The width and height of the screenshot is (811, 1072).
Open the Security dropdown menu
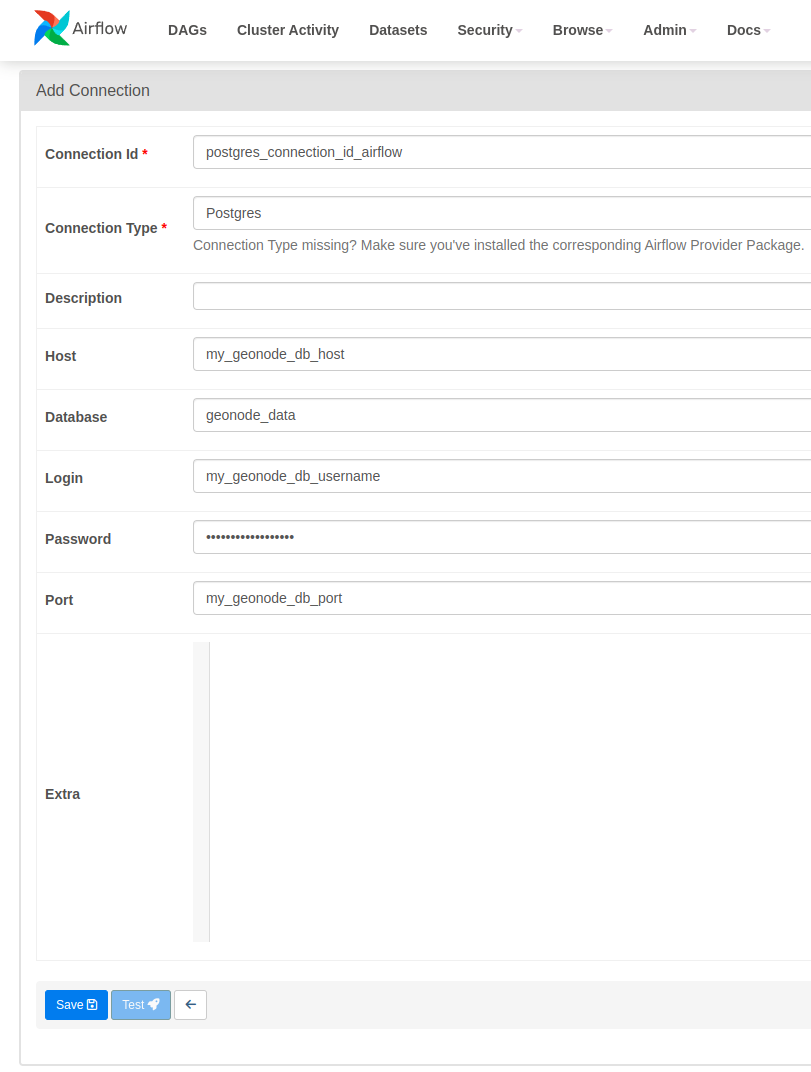coord(490,30)
